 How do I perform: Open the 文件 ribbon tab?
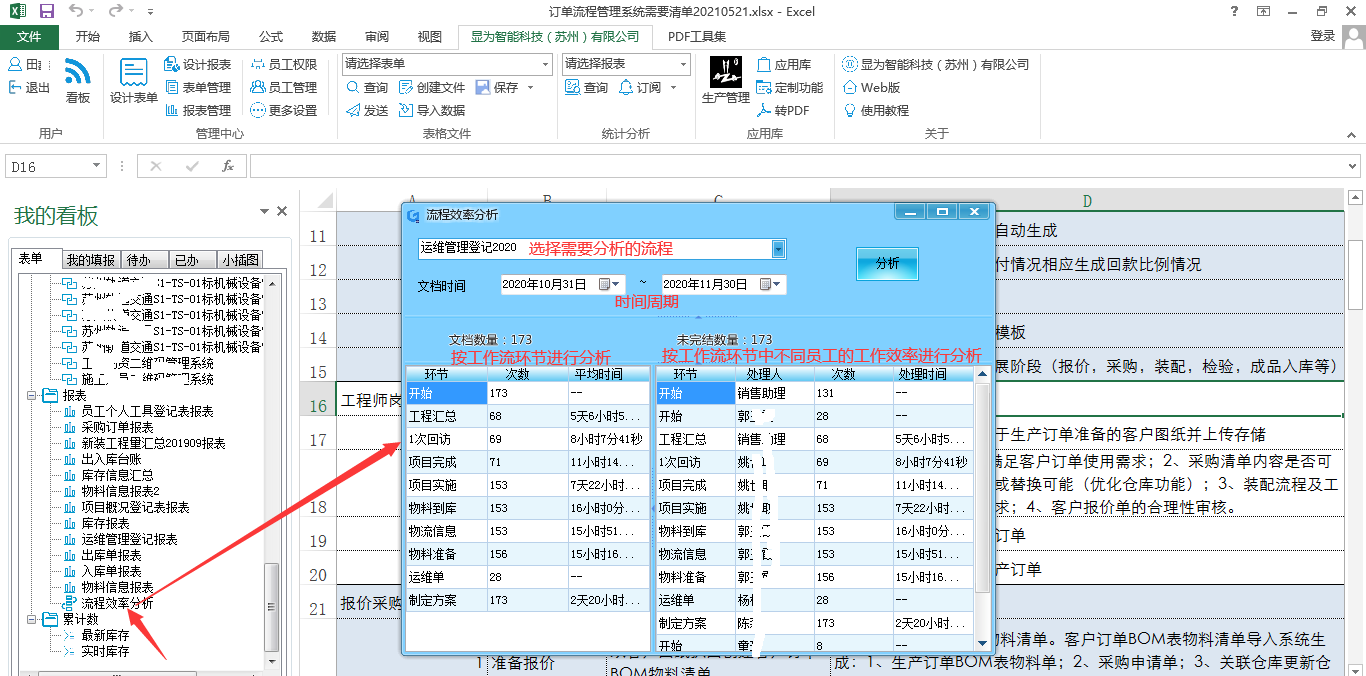[x=29, y=36]
